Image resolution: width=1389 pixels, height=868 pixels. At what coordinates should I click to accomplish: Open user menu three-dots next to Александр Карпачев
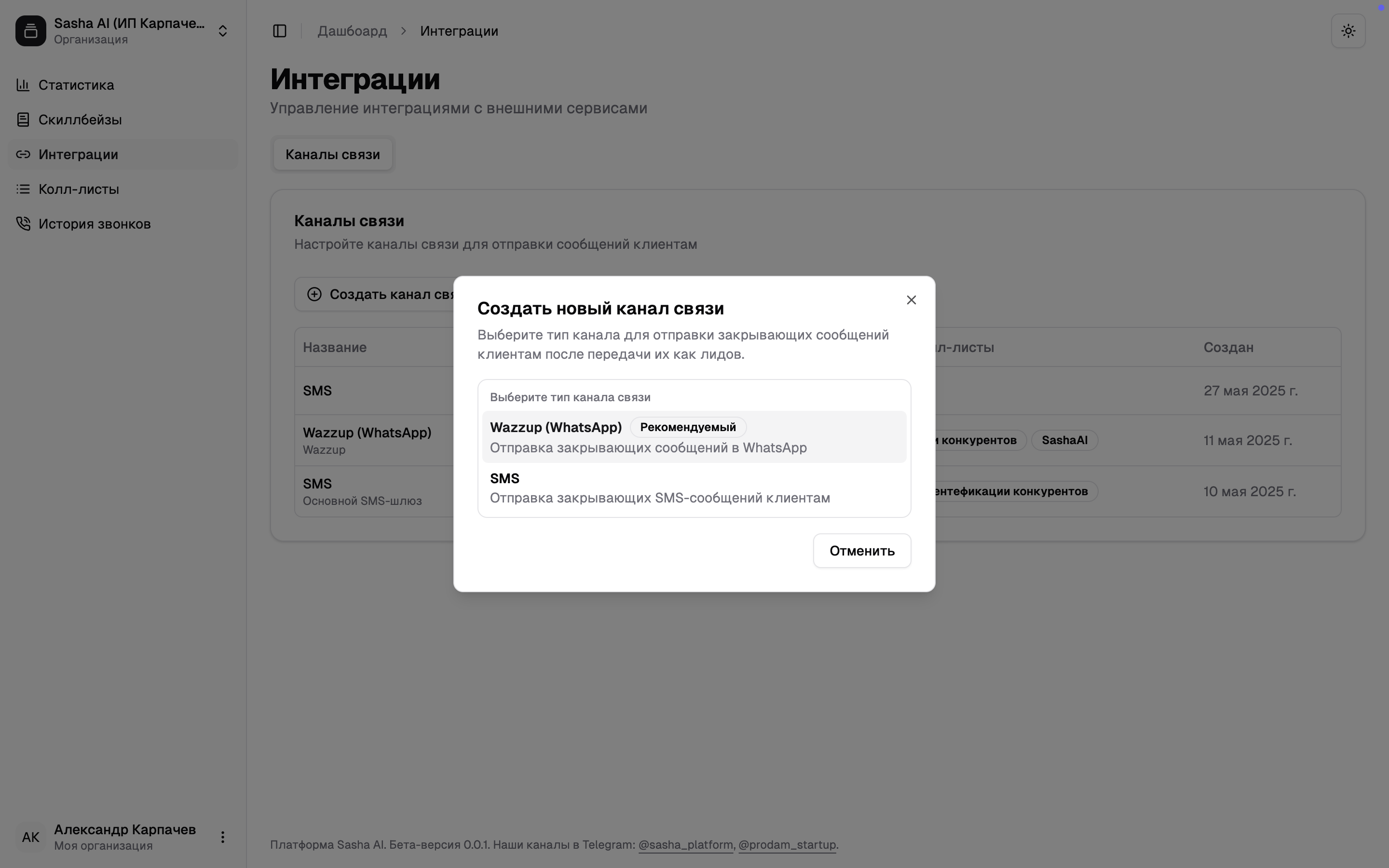click(223, 837)
